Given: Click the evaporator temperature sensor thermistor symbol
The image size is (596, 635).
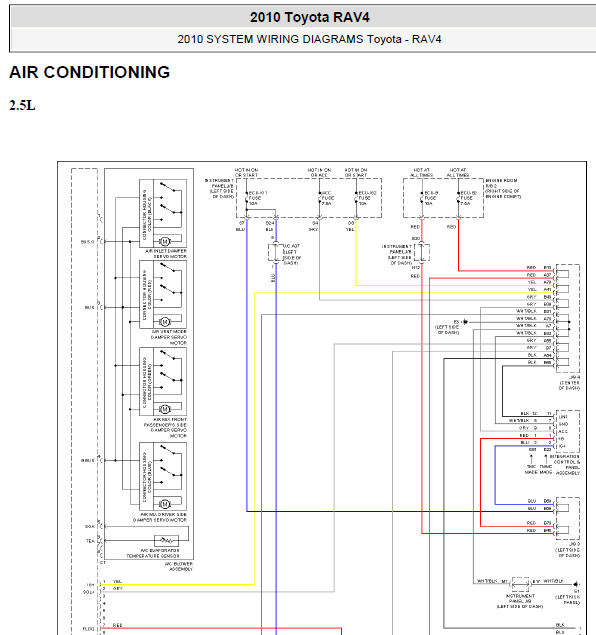Looking at the screenshot, I should (x=166, y=540).
